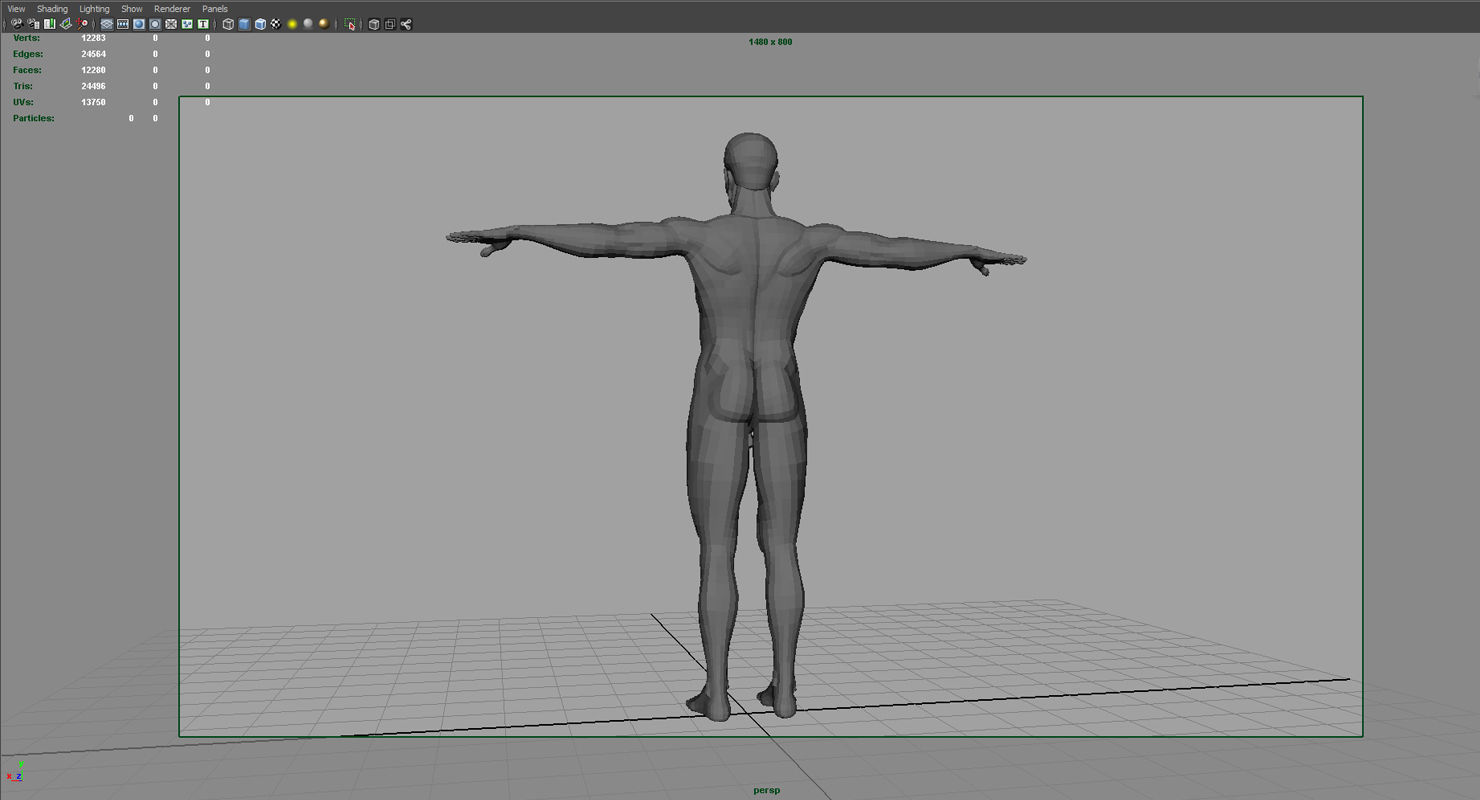Screen dimensions: 1480x800
Task: Click the X-Ray Joints icon
Action: coord(406,24)
